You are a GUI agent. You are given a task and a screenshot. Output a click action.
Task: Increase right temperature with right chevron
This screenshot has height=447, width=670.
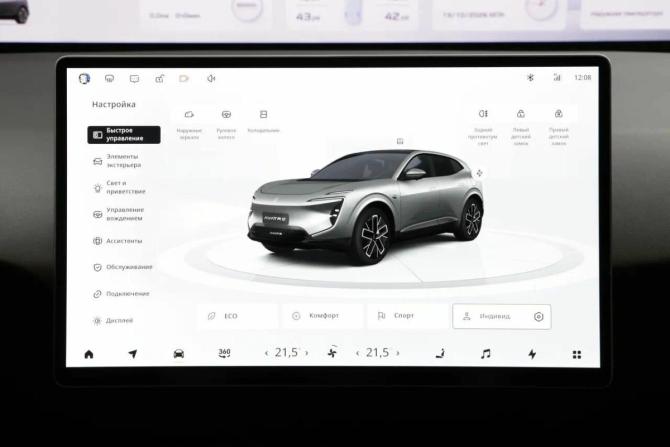398,353
